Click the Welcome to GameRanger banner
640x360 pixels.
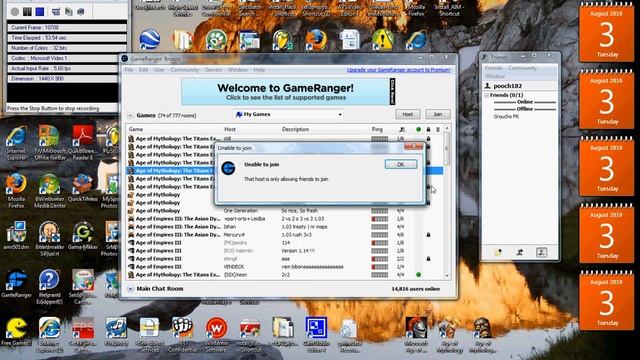click(x=285, y=92)
